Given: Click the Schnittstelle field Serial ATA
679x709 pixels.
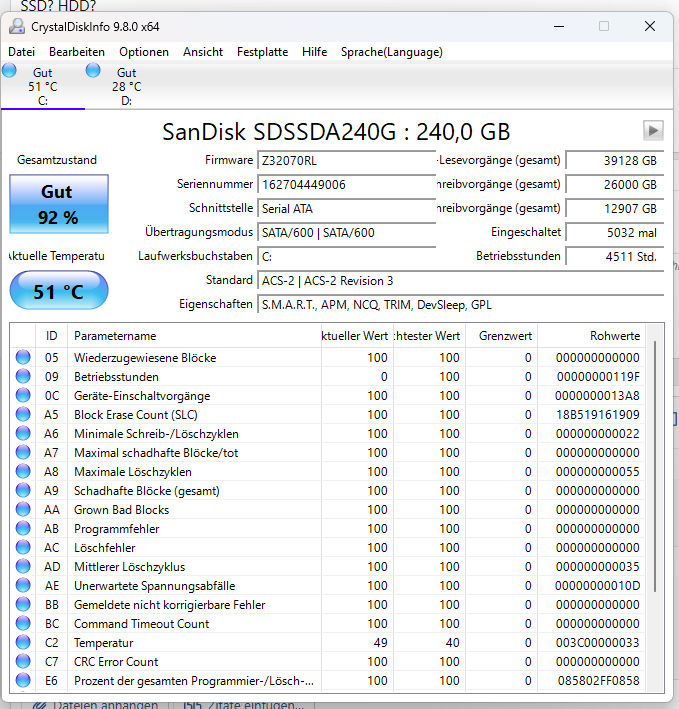Looking at the screenshot, I should click(x=346, y=208).
